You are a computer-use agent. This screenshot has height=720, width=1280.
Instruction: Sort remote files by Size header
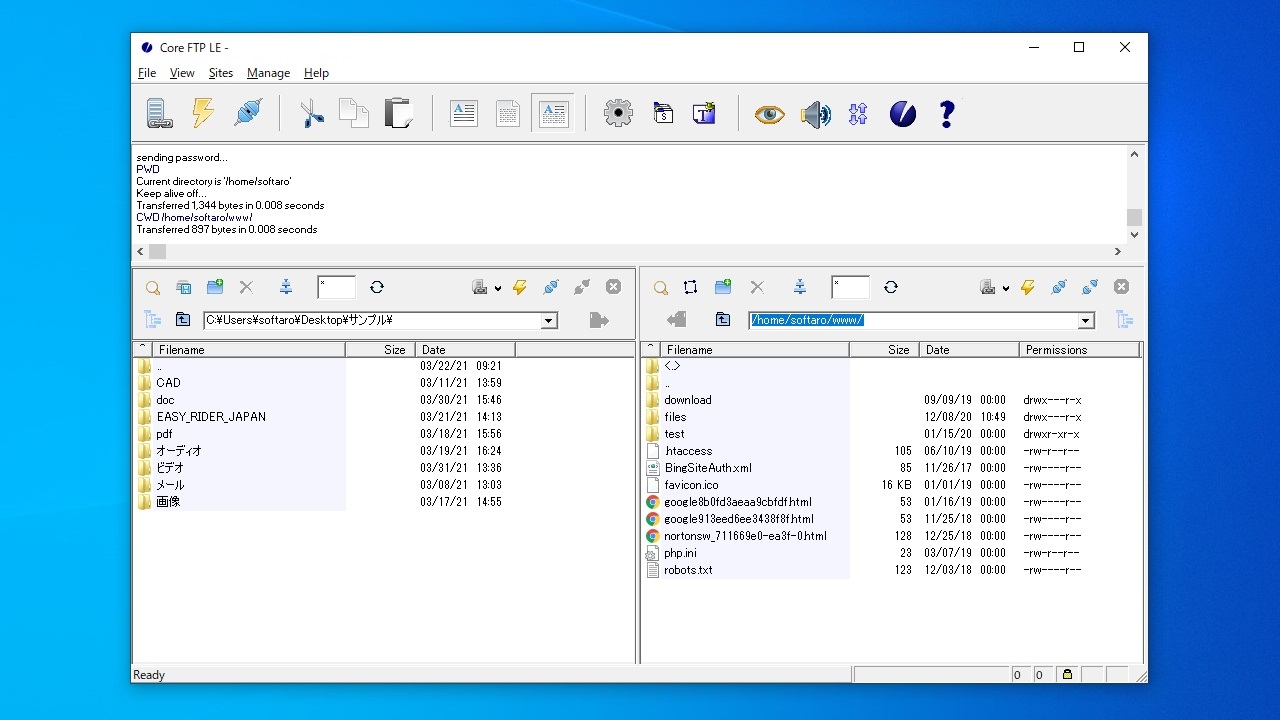point(884,350)
